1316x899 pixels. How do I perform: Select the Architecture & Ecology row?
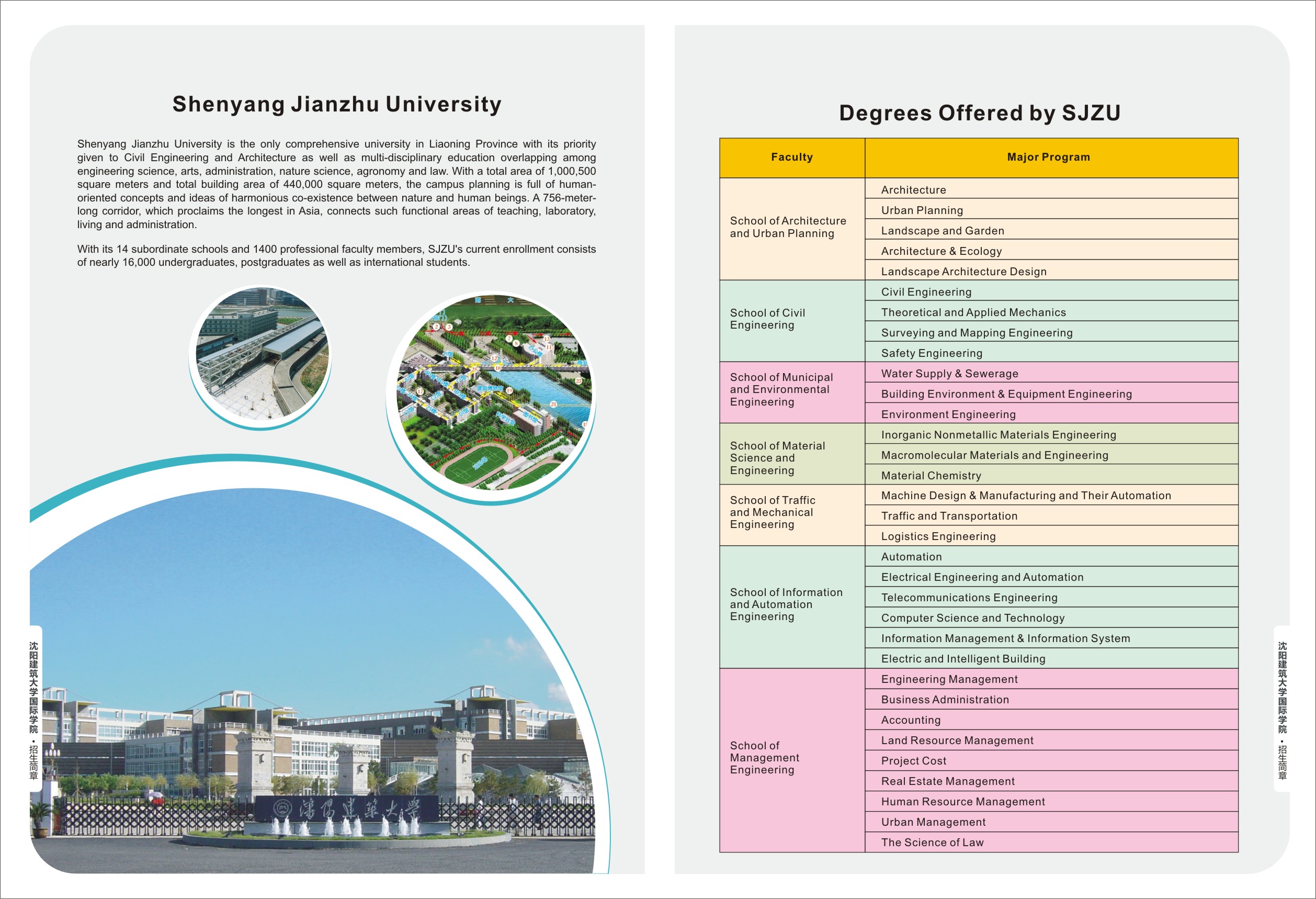coord(1051,249)
